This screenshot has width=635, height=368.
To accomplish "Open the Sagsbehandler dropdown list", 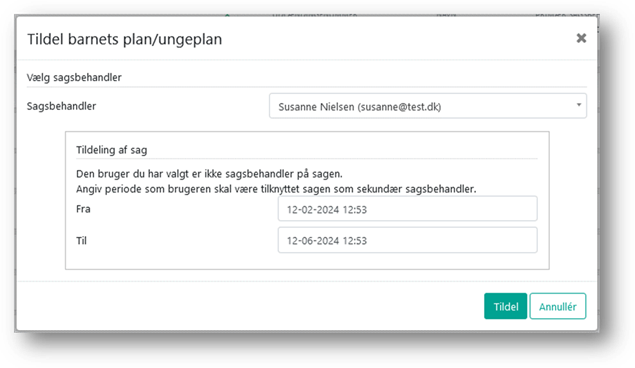I will (428, 106).
